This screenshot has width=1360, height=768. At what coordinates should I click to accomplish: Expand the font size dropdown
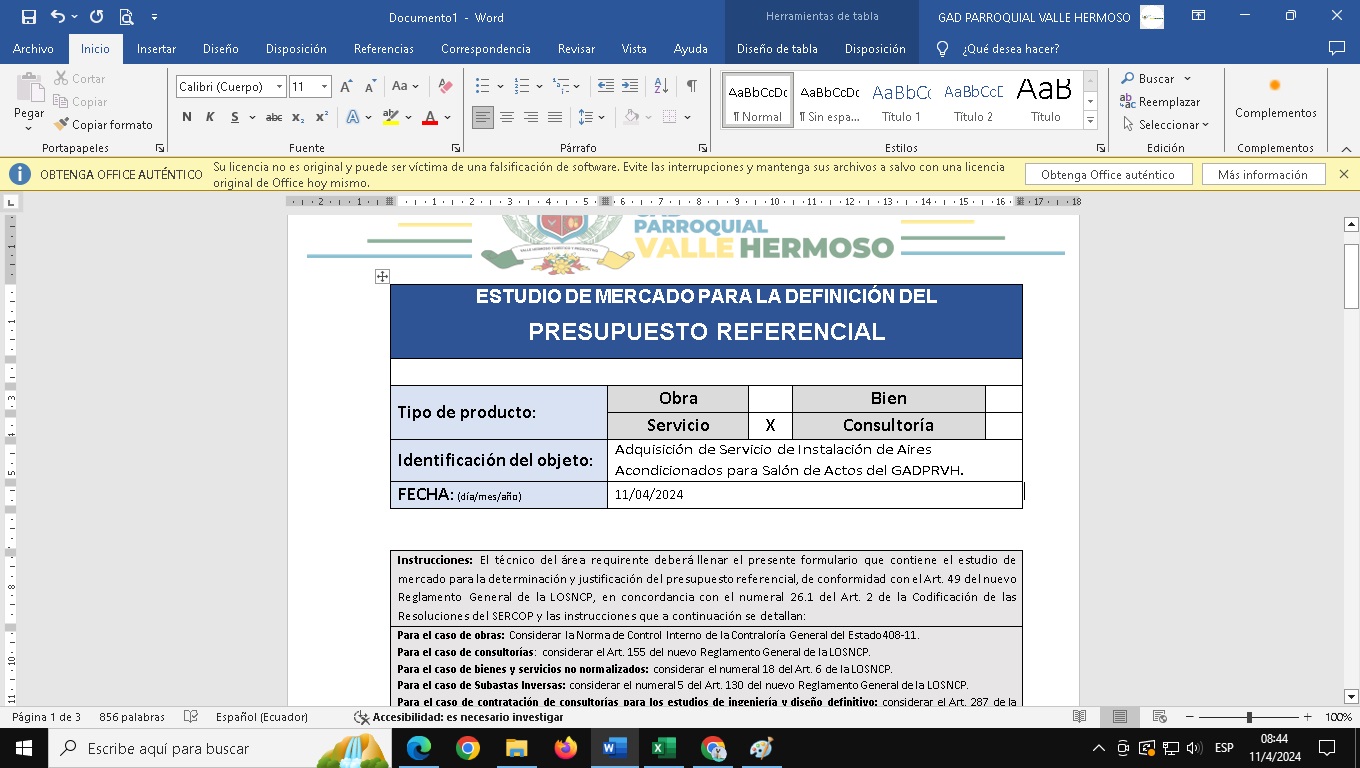point(324,87)
